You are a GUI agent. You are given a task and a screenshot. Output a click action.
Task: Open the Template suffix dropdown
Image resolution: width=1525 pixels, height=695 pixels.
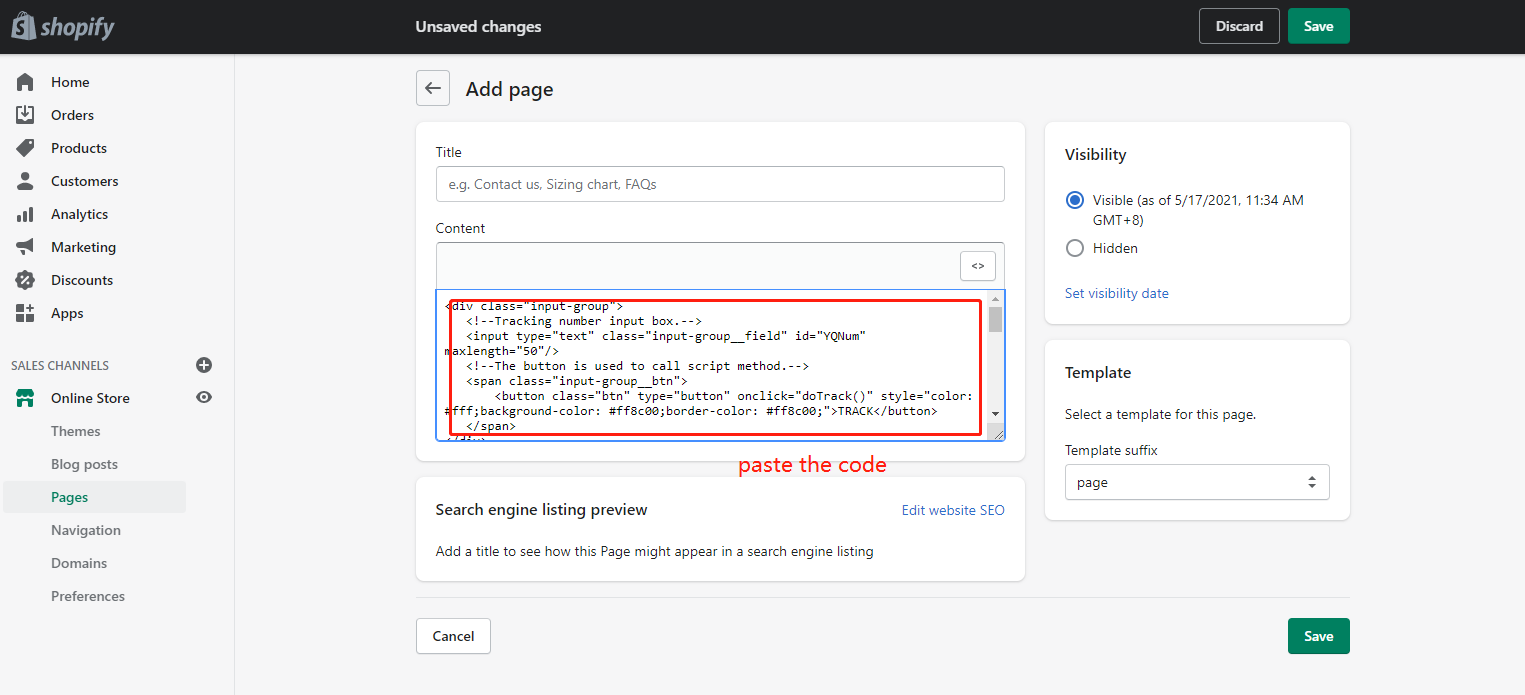[x=1197, y=482]
